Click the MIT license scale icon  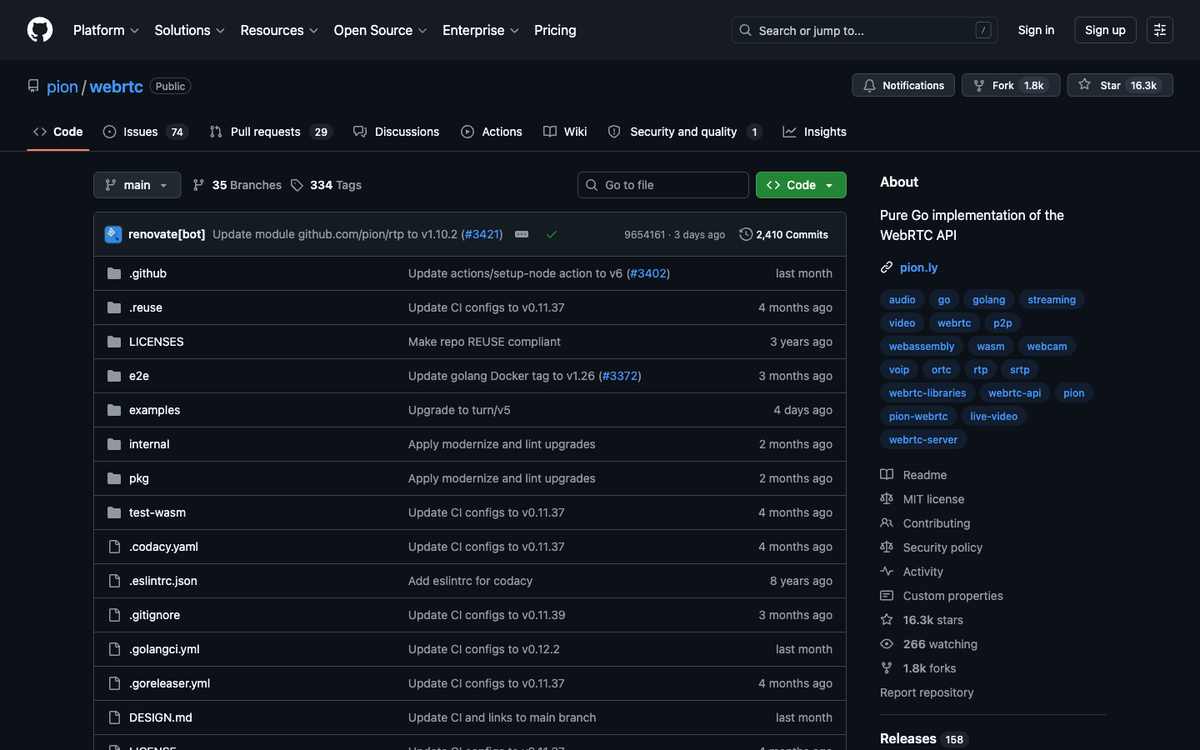(887, 499)
